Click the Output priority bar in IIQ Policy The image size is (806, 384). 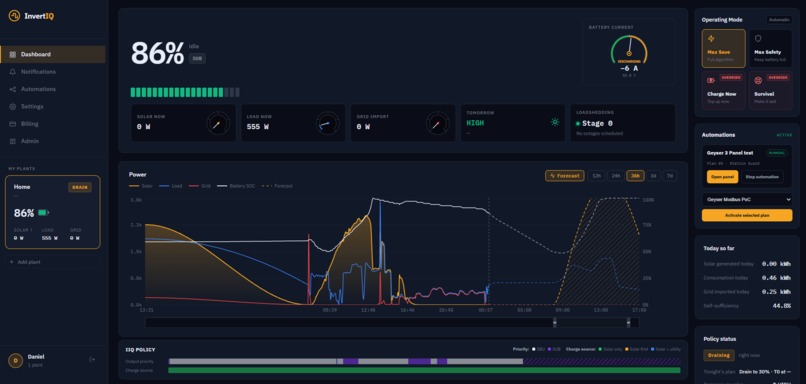pyautogui.click(x=424, y=361)
